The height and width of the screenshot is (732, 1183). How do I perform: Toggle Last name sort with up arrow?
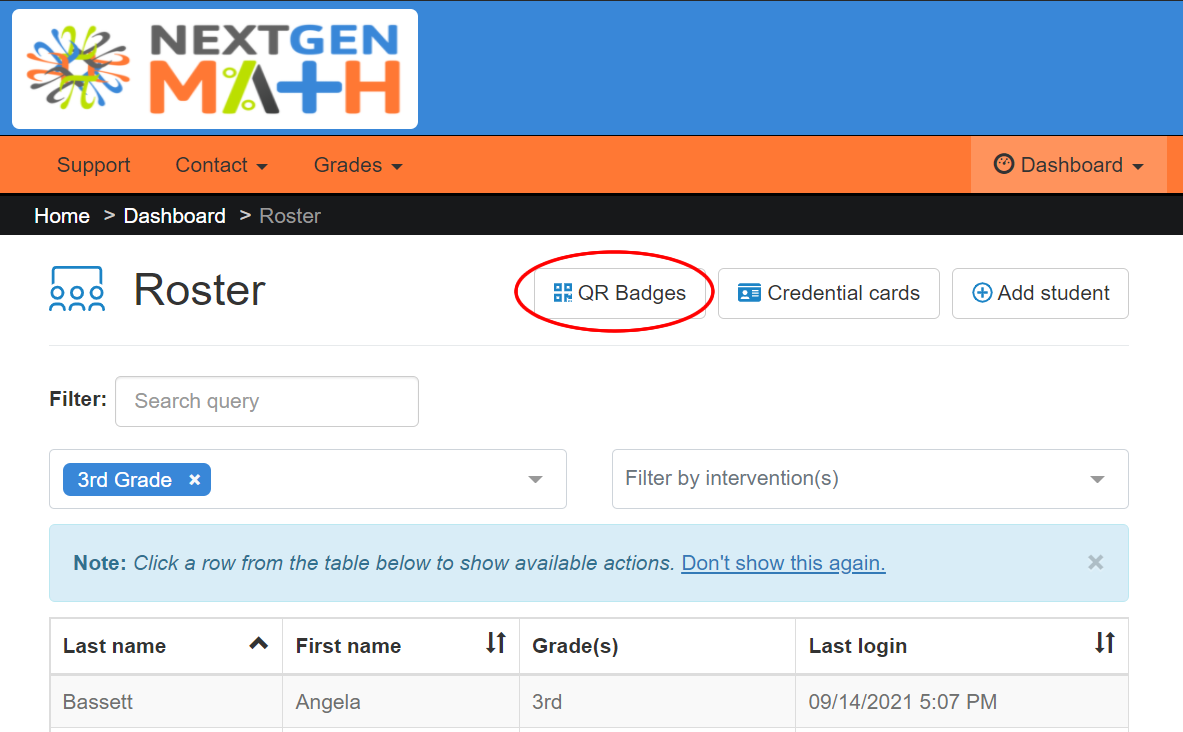tap(259, 644)
